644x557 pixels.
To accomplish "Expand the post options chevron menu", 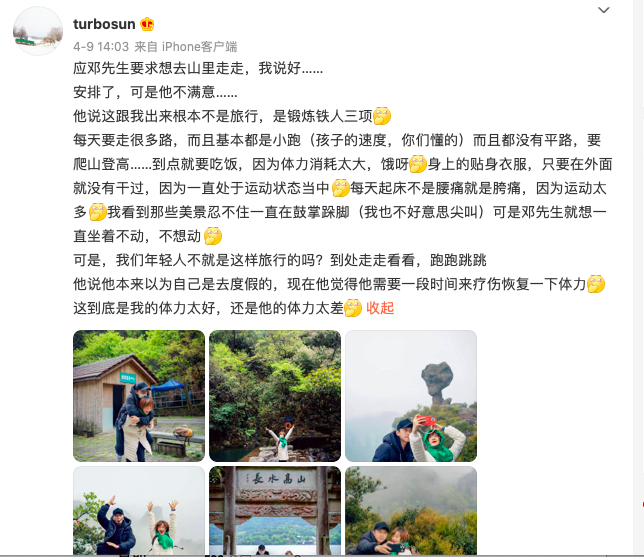I will pos(603,10).
